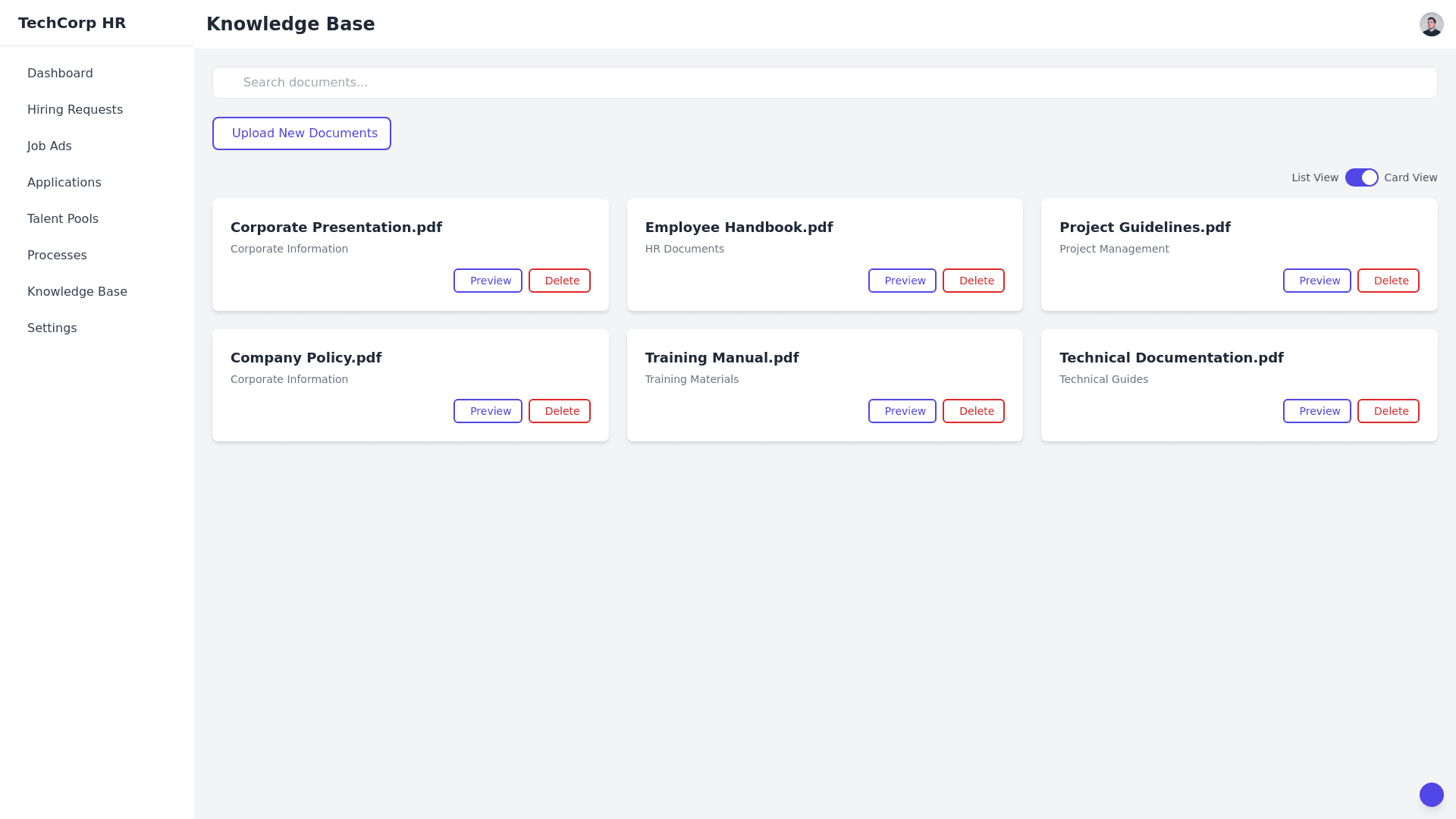Viewport: 1456px width, 819px height.
Task: Open the Dashboard menu item
Action: coord(60,74)
